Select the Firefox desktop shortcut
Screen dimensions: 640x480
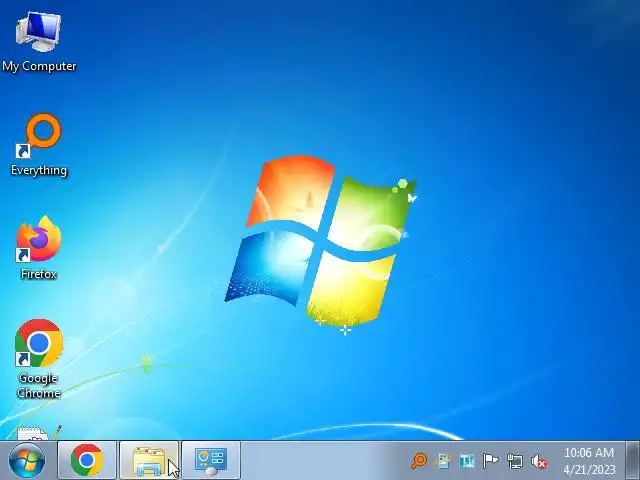[x=39, y=248]
